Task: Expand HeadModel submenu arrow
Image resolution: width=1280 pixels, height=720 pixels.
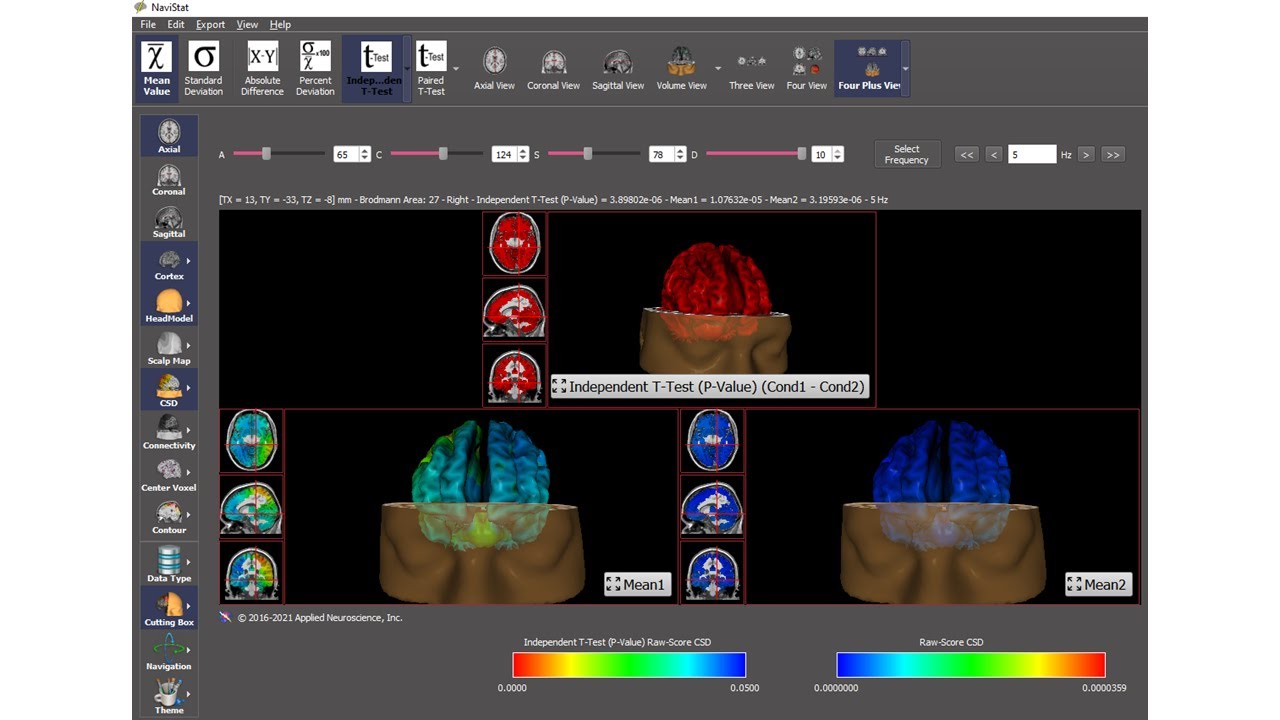Action: 188,303
